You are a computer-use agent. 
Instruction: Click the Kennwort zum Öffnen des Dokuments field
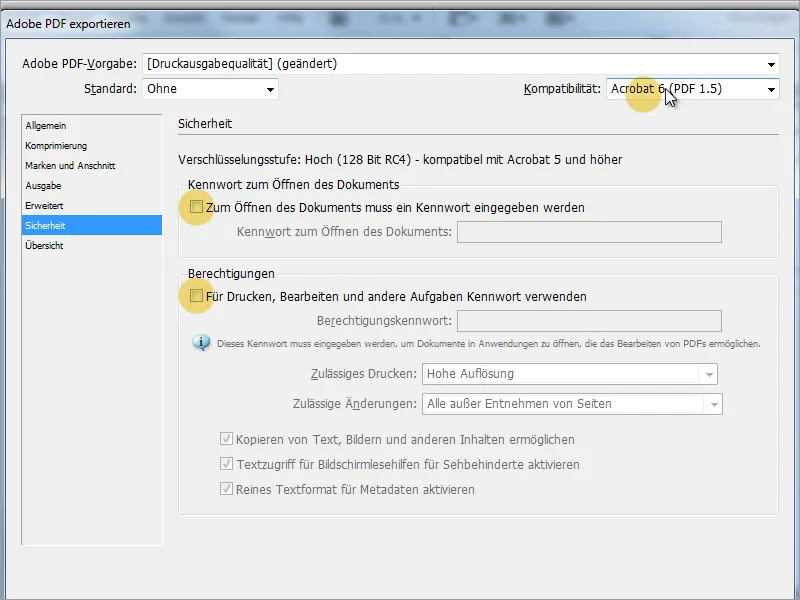589,232
